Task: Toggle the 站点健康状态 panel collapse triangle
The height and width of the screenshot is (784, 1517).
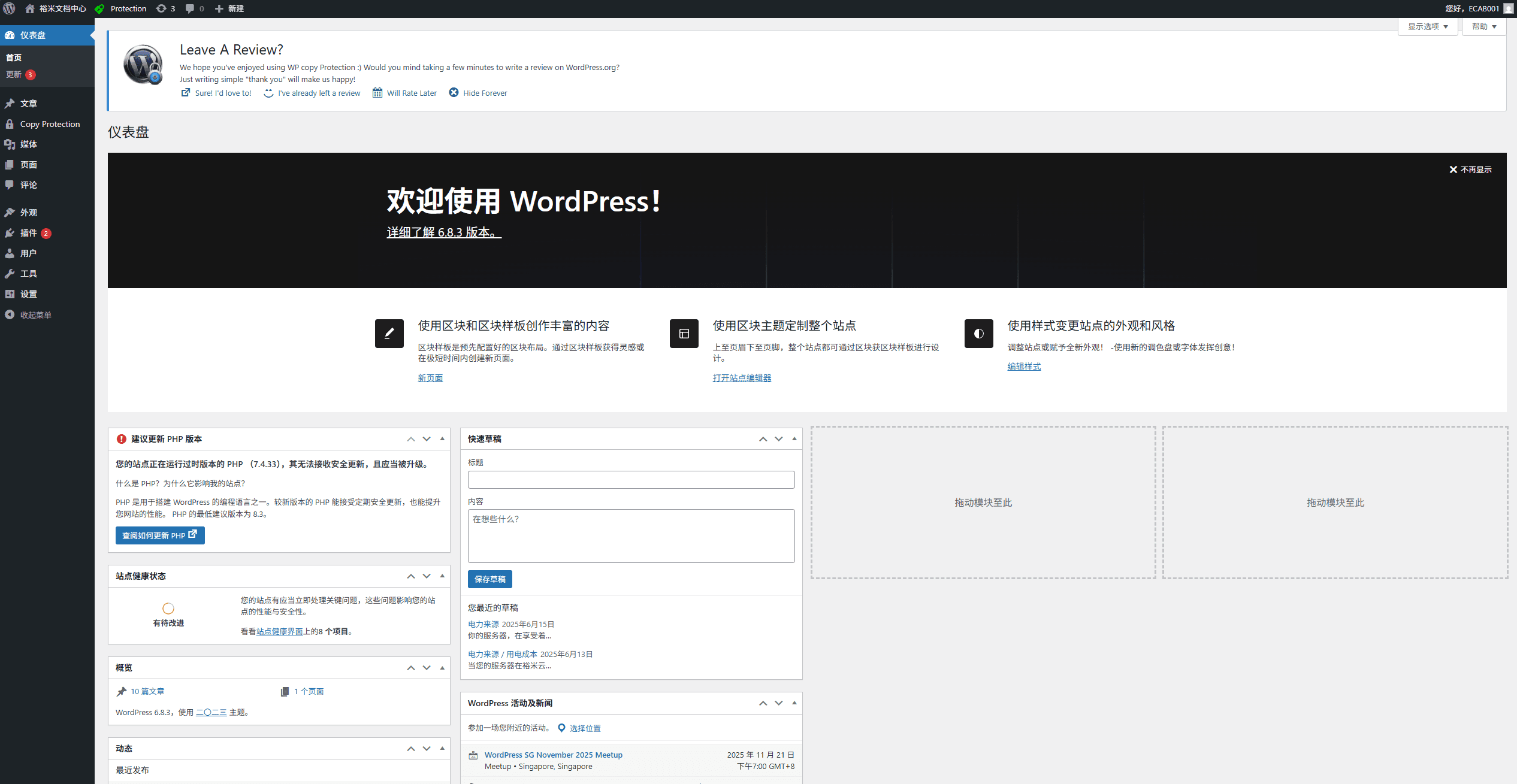Action: point(442,576)
